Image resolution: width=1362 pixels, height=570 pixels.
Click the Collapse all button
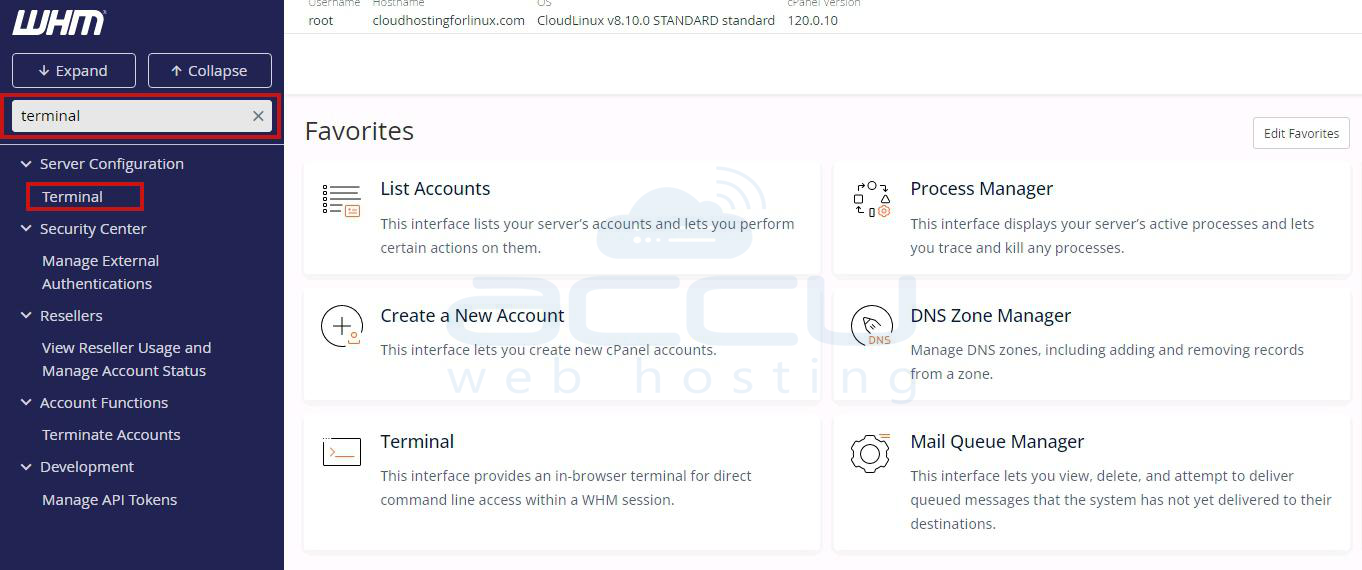(x=209, y=71)
